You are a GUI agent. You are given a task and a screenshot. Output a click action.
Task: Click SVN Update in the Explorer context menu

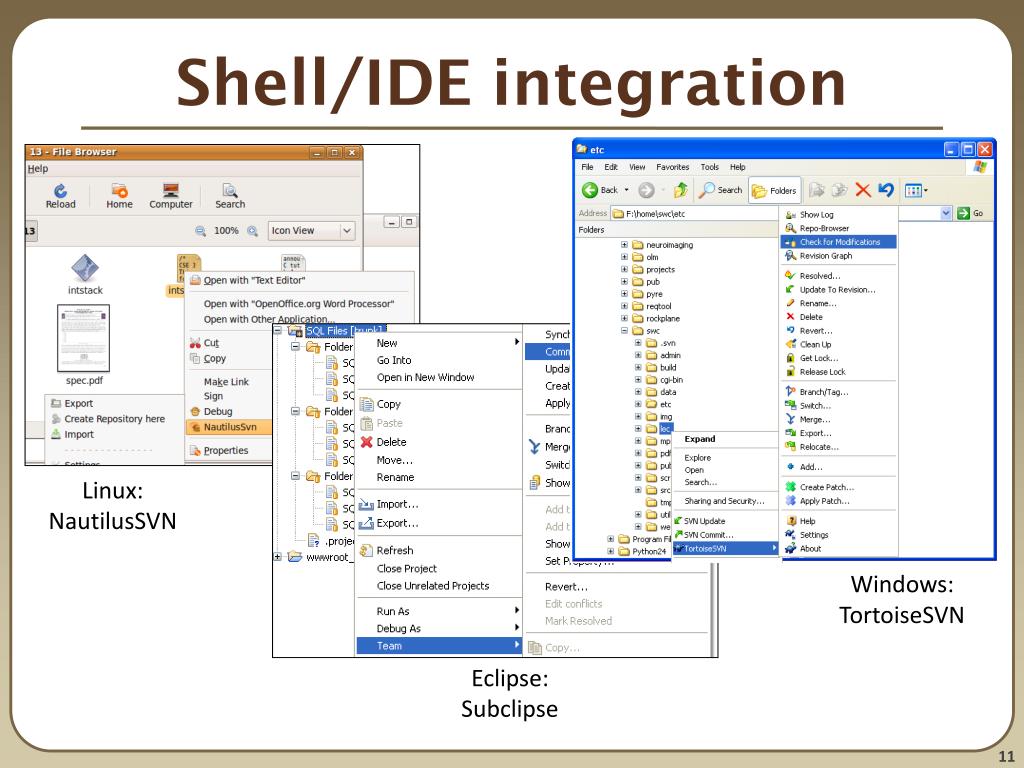click(x=704, y=521)
